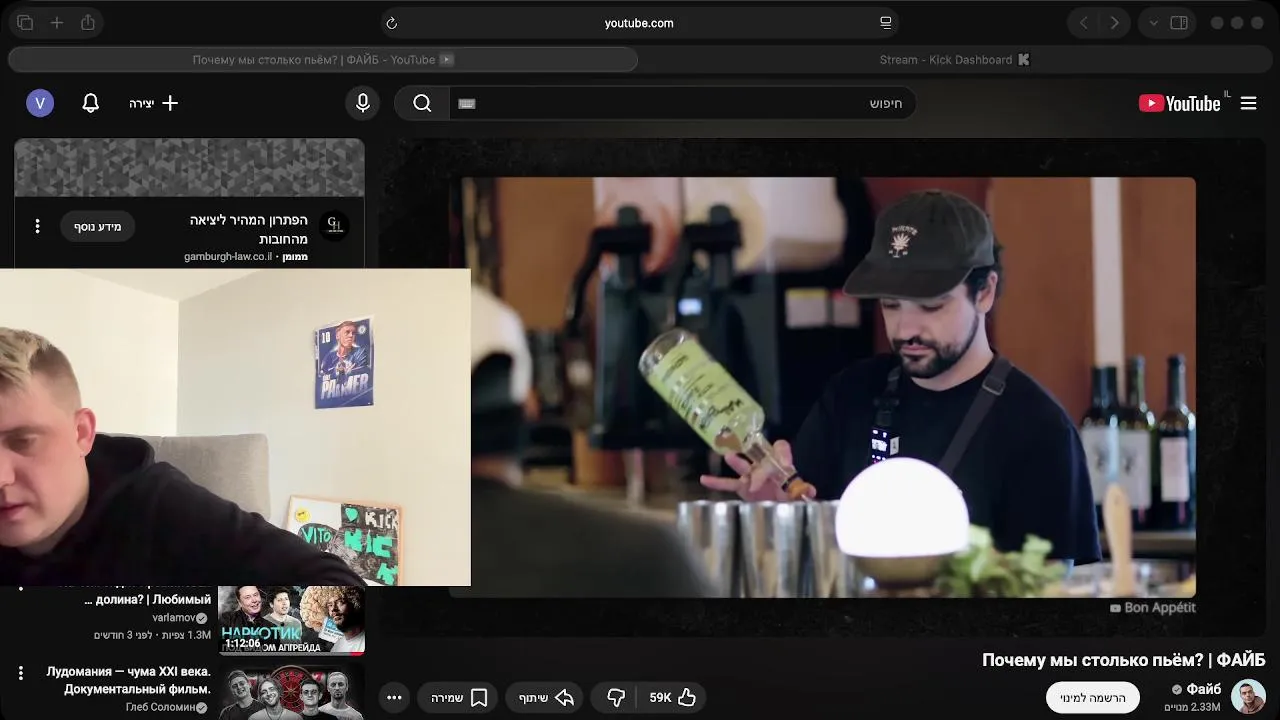Open the Safari share menu
This screenshot has height=720, width=1280.
click(88, 23)
